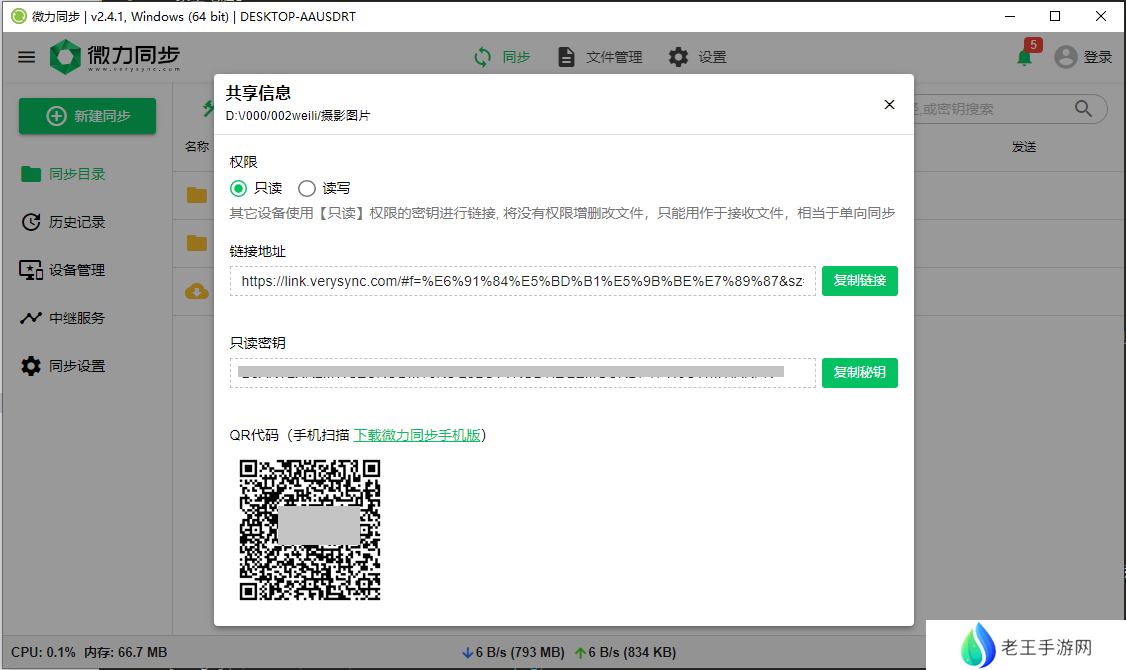Click the hamburger menu icon

26,57
